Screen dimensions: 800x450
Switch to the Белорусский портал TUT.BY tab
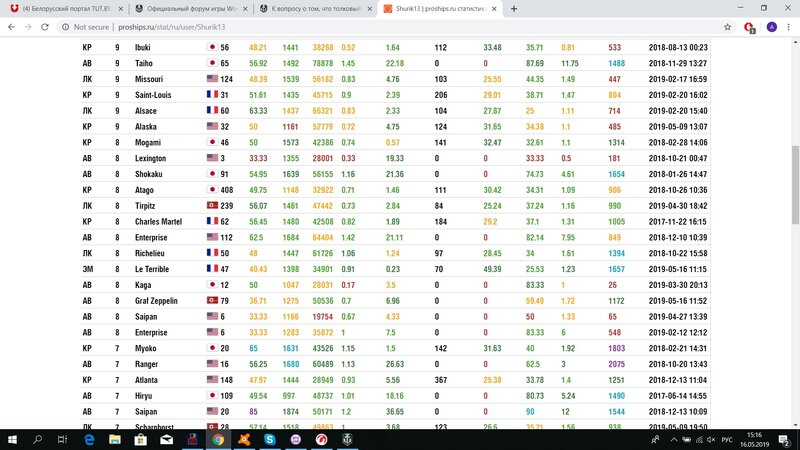click(x=64, y=9)
